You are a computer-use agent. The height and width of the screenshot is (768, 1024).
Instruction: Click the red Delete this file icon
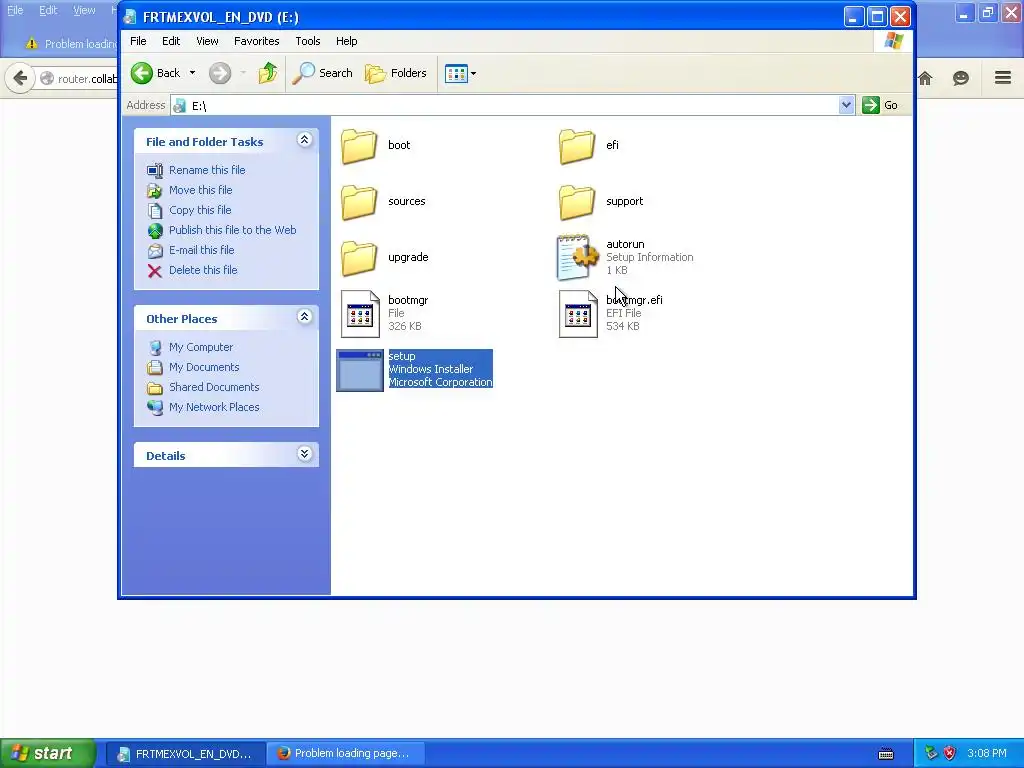point(155,270)
